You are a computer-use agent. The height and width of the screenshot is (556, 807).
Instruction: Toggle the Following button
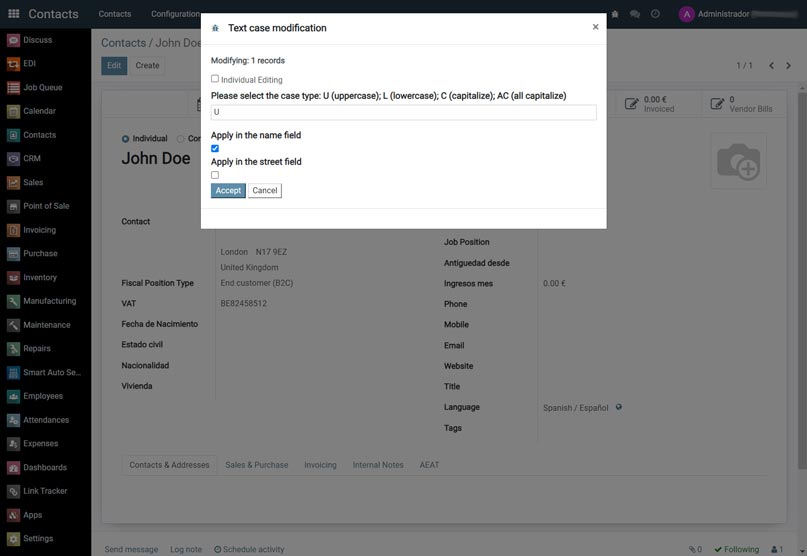coord(736,549)
